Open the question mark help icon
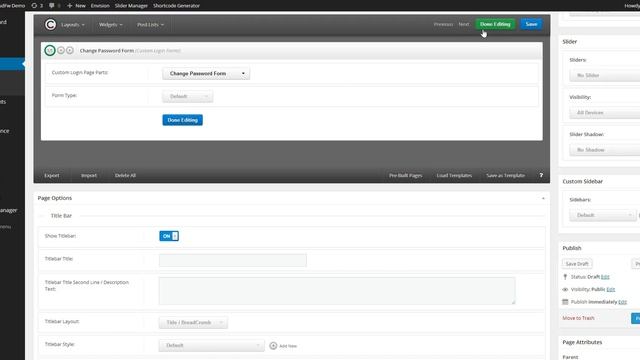Screen dimensions: 640x360 (541, 176)
